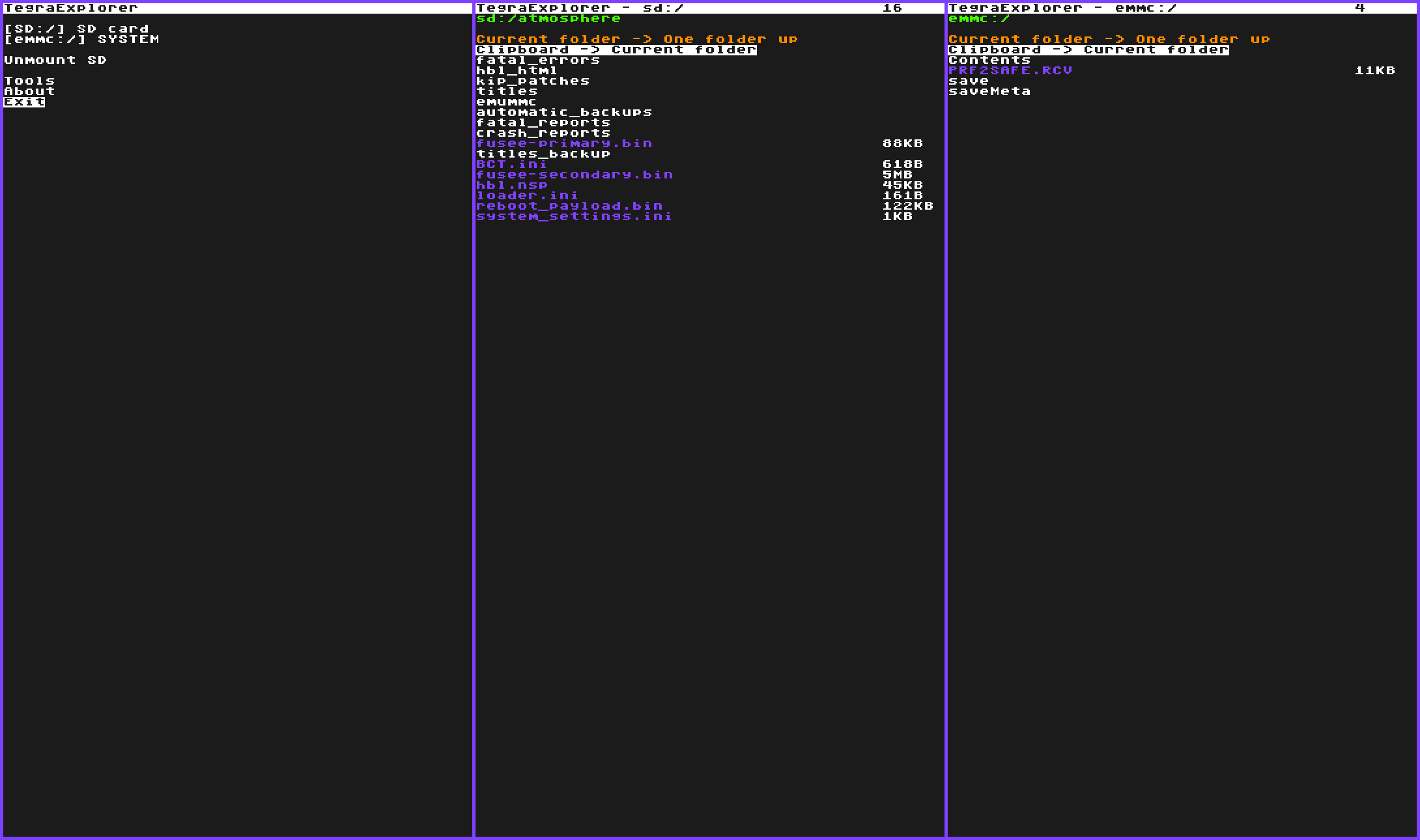The height and width of the screenshot is (840, 1420).
Task: Go one folder up in emmc panel
Action: click(x=1107, y=39)
